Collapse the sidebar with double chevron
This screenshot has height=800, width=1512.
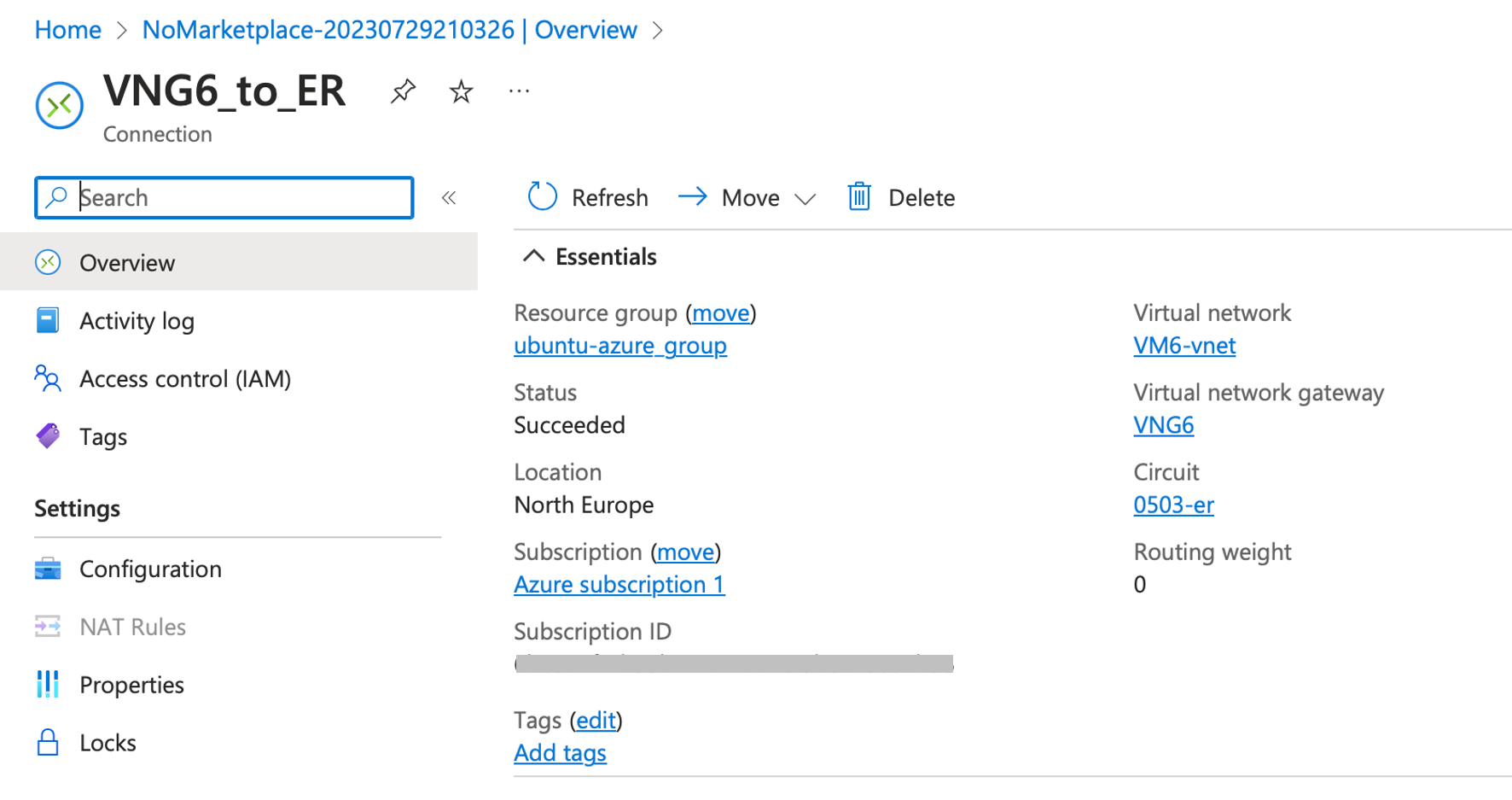coord(449,198)
